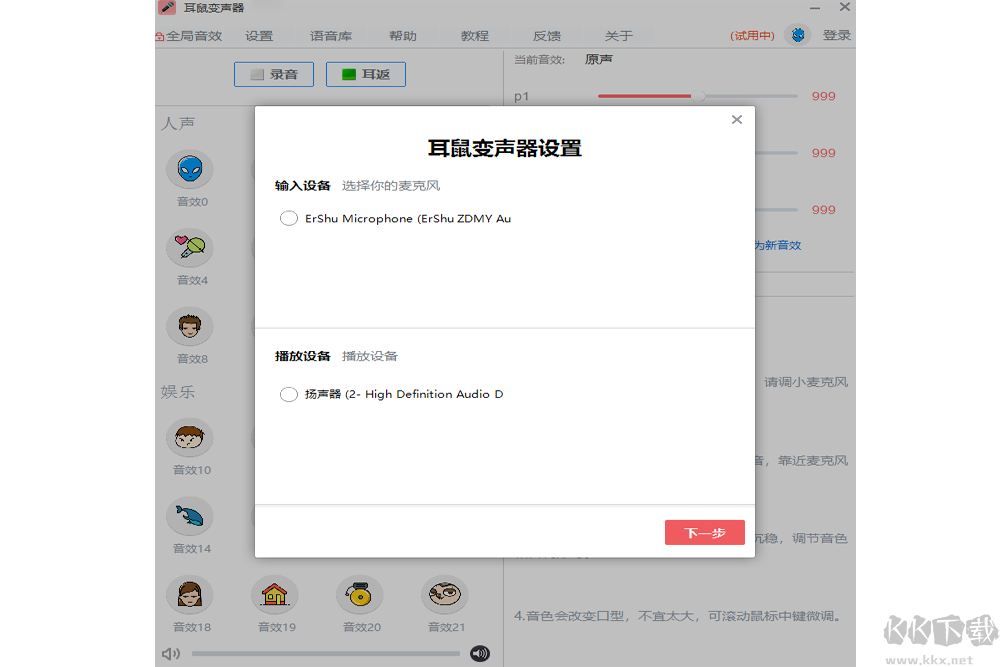Toggle the 耳返 monitoring button
This screenshot has height=667, width=1000.
365,74
